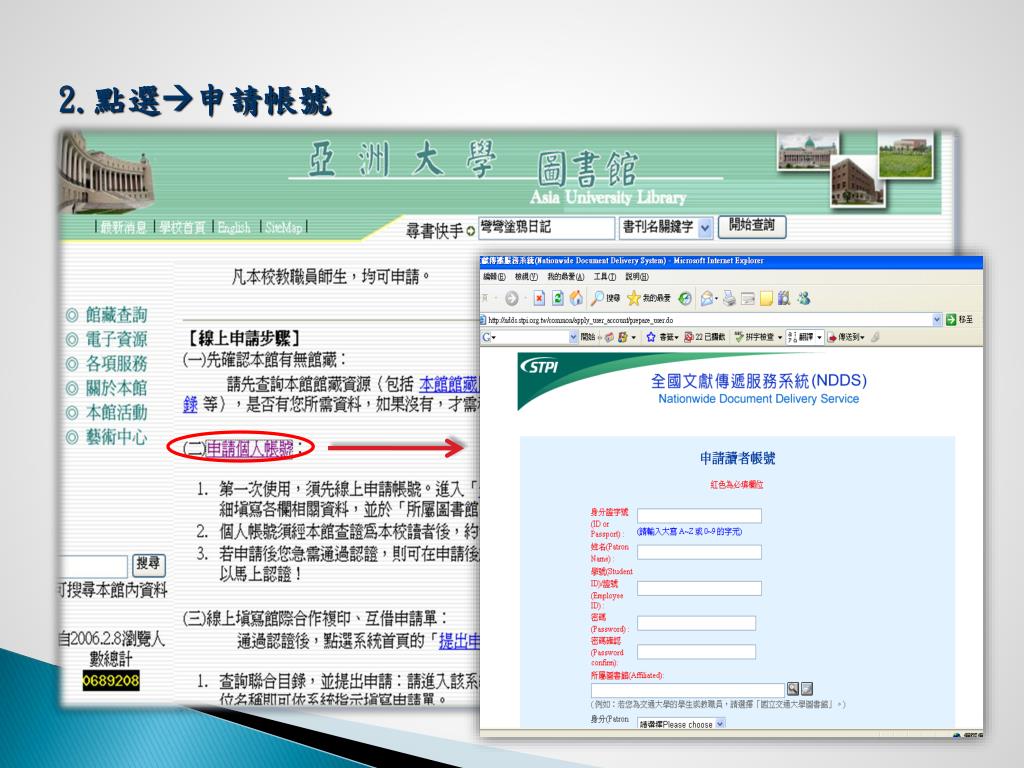The image size is (1024, 768).
Task: Click the History globe-clock icon
Action: tap(684, 298)
